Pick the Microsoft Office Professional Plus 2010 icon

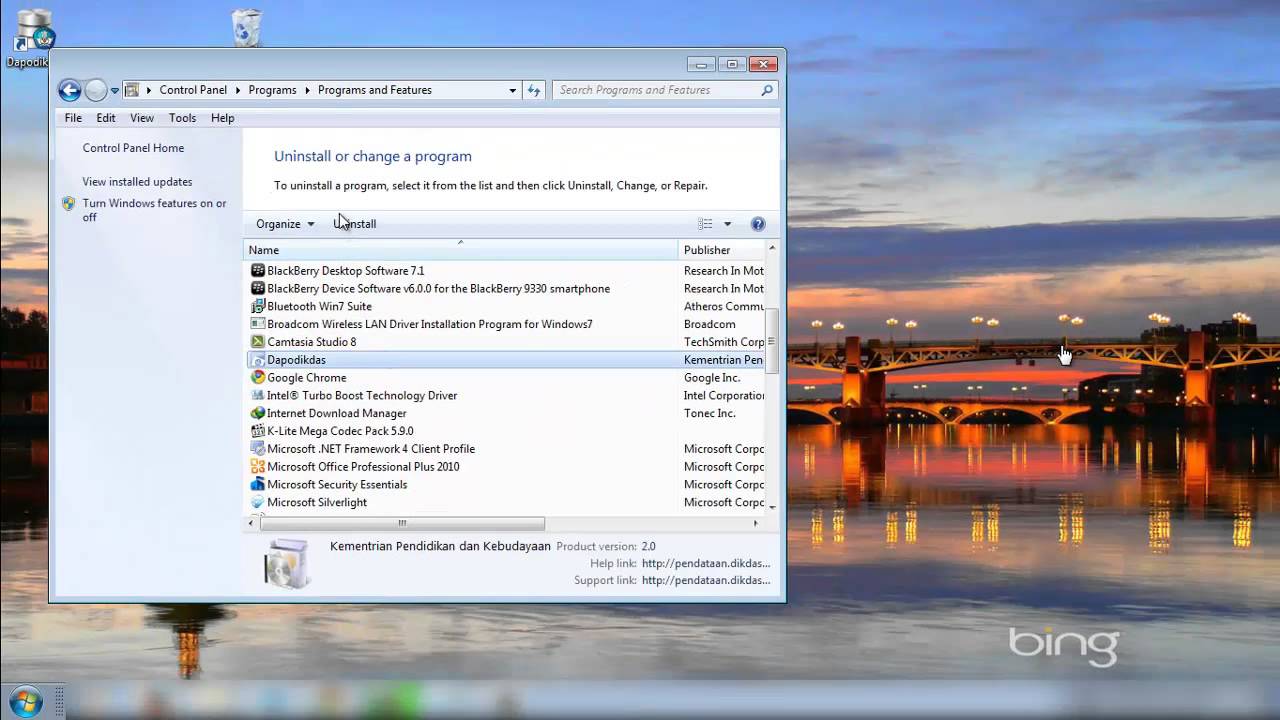(x=258, y=467)
